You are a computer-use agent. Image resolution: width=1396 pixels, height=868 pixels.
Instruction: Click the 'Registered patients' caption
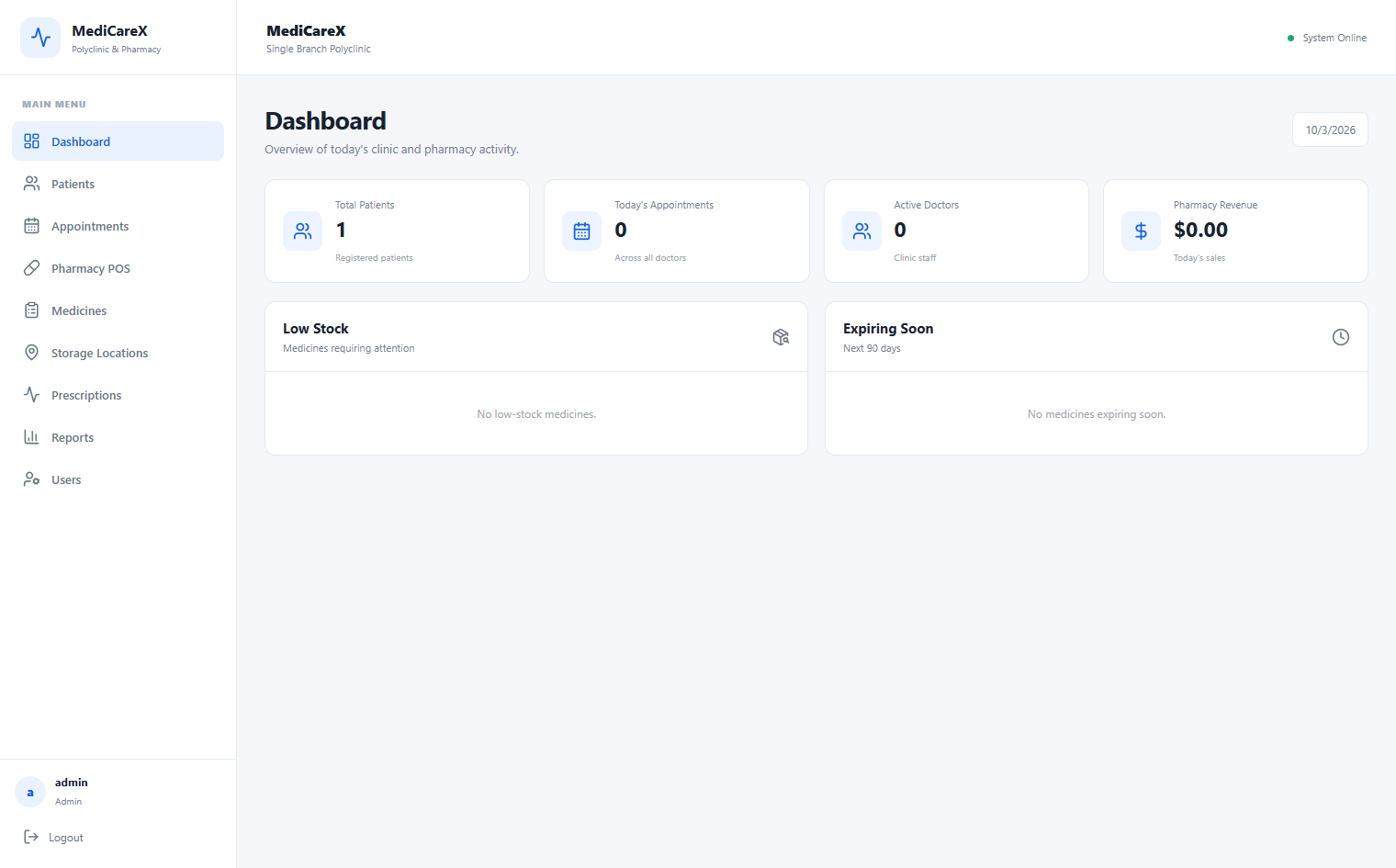coord(374,258)
